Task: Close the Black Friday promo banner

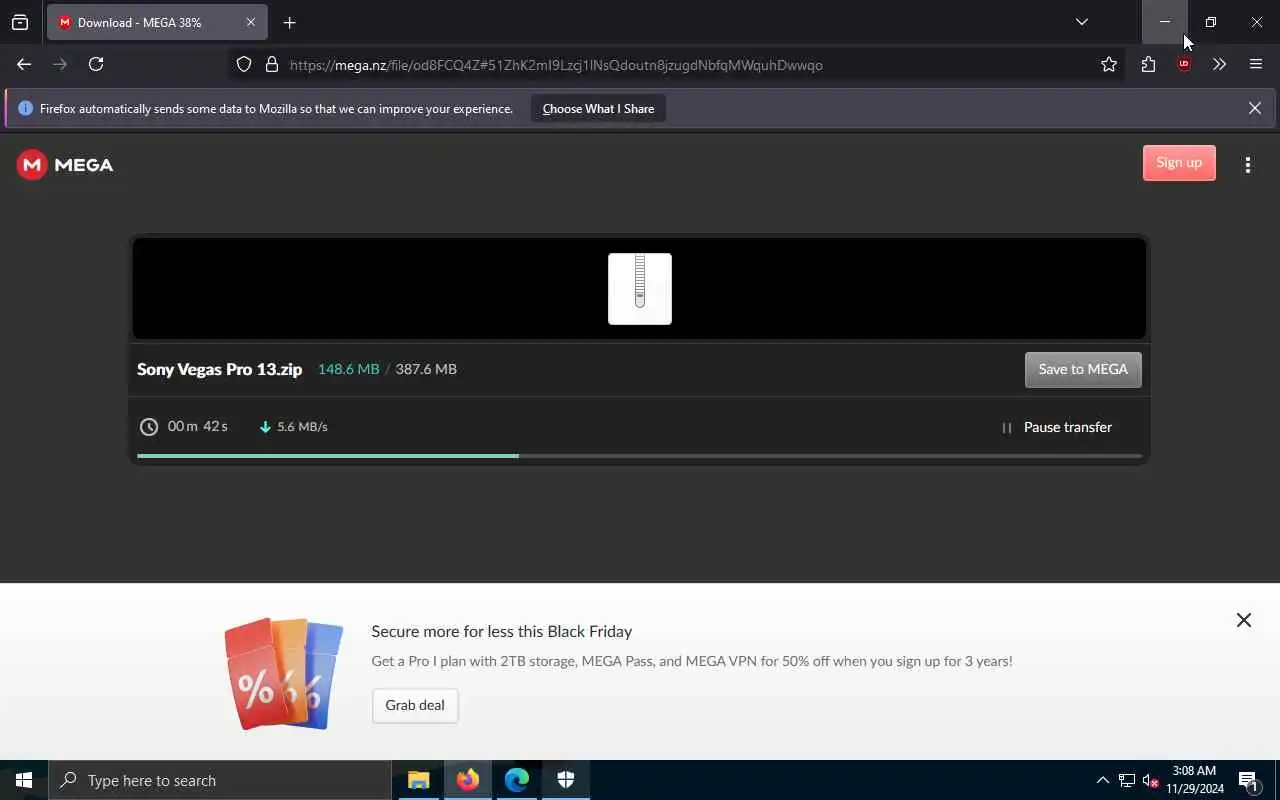Action: (1243, 620)
